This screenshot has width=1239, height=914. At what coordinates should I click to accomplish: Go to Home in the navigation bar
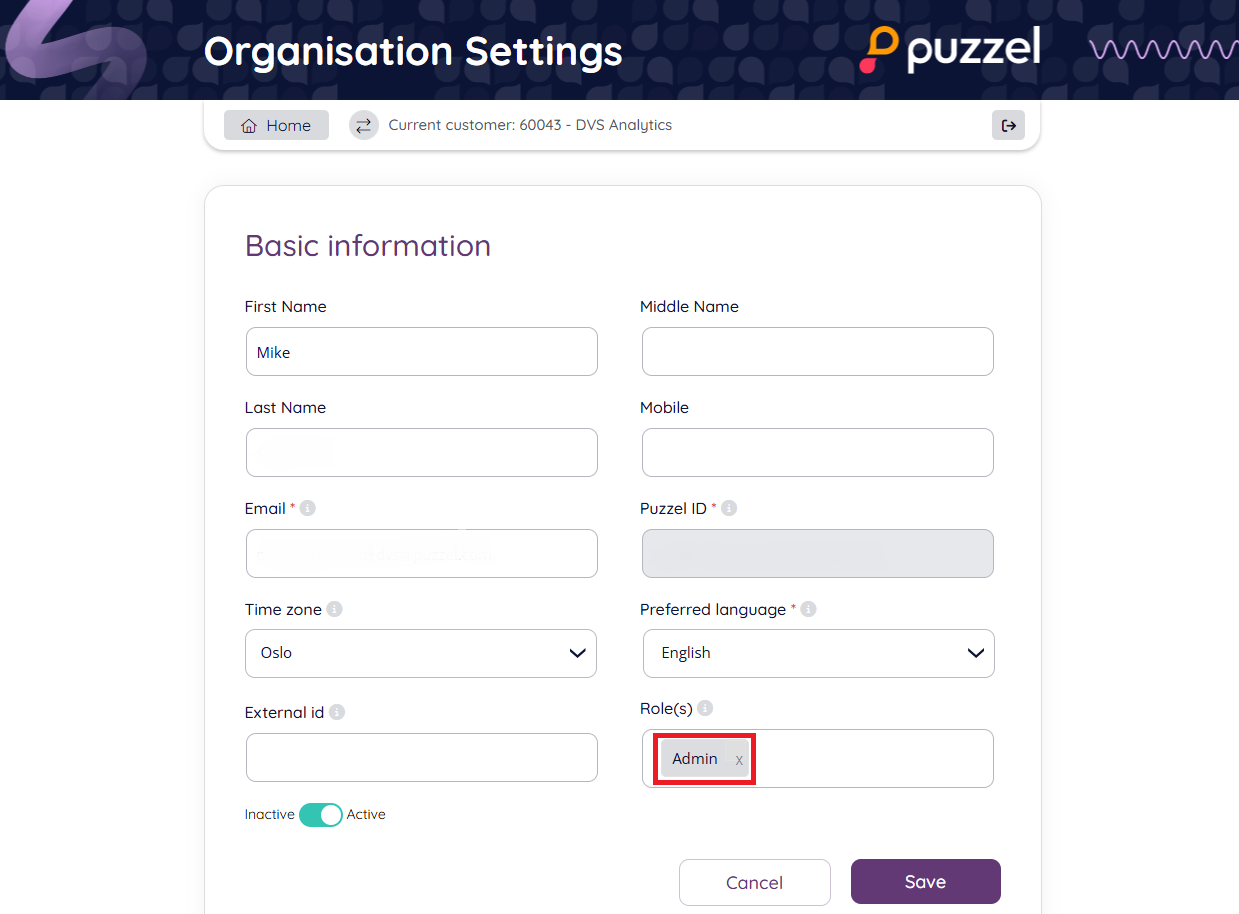(x=276, y=125)
